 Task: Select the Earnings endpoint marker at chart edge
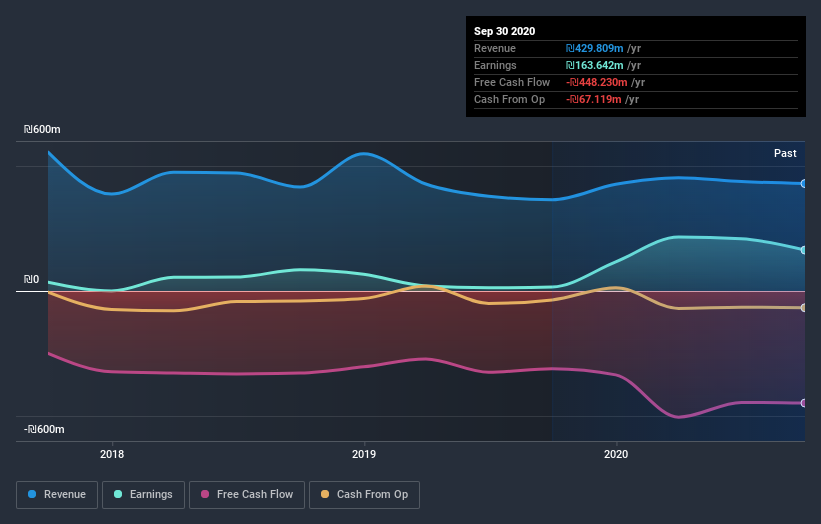click(803, 250)
